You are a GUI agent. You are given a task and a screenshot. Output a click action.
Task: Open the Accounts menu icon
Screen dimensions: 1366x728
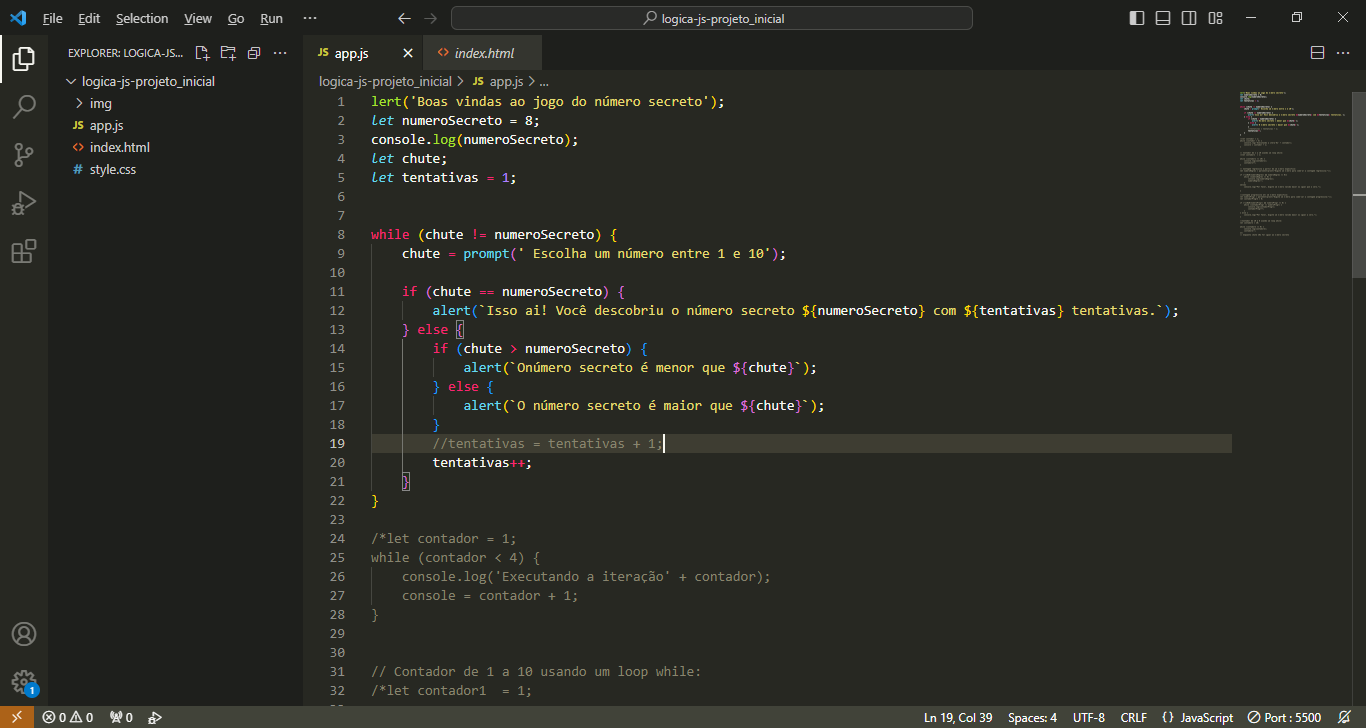click(x=24, y=634)
